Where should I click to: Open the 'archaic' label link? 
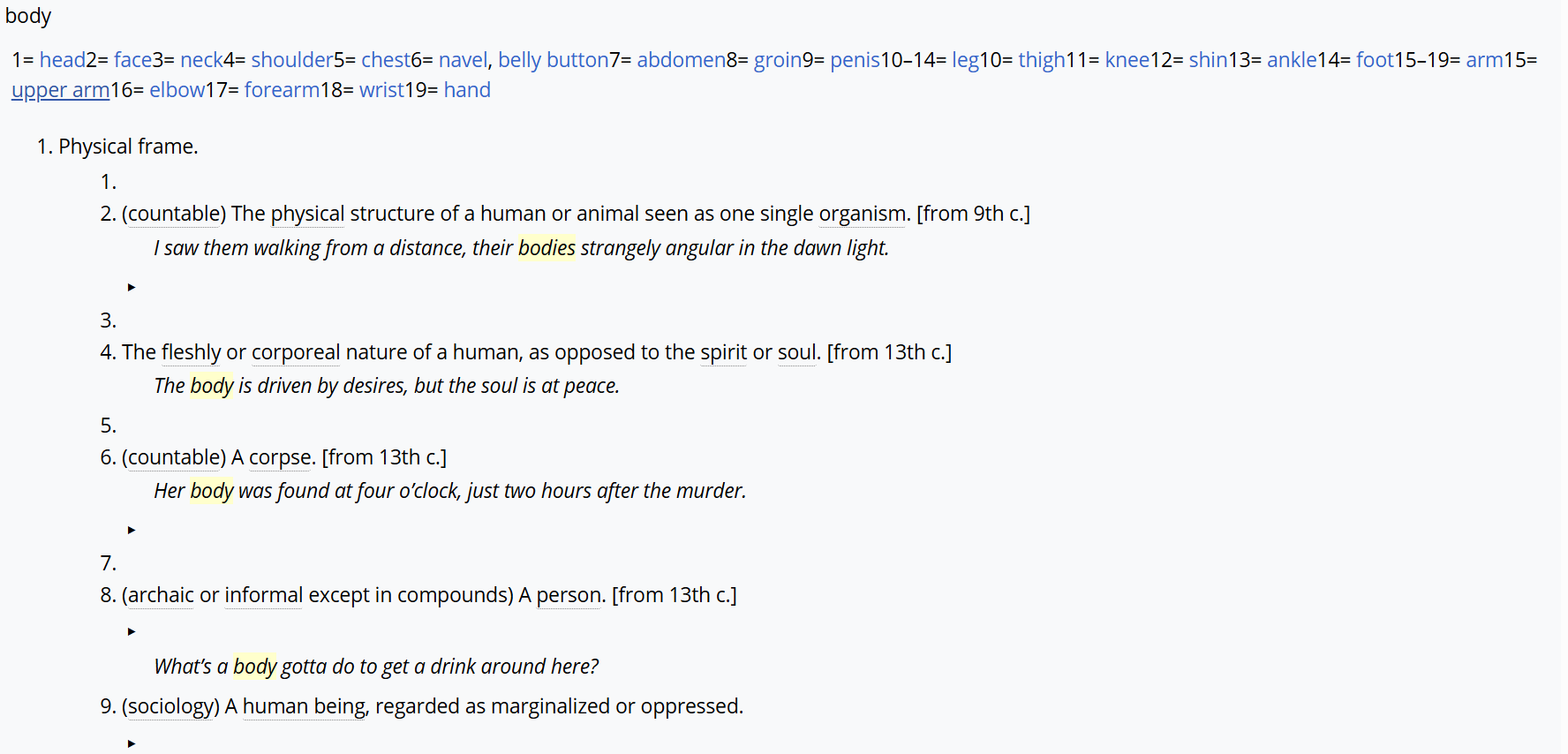161,595
